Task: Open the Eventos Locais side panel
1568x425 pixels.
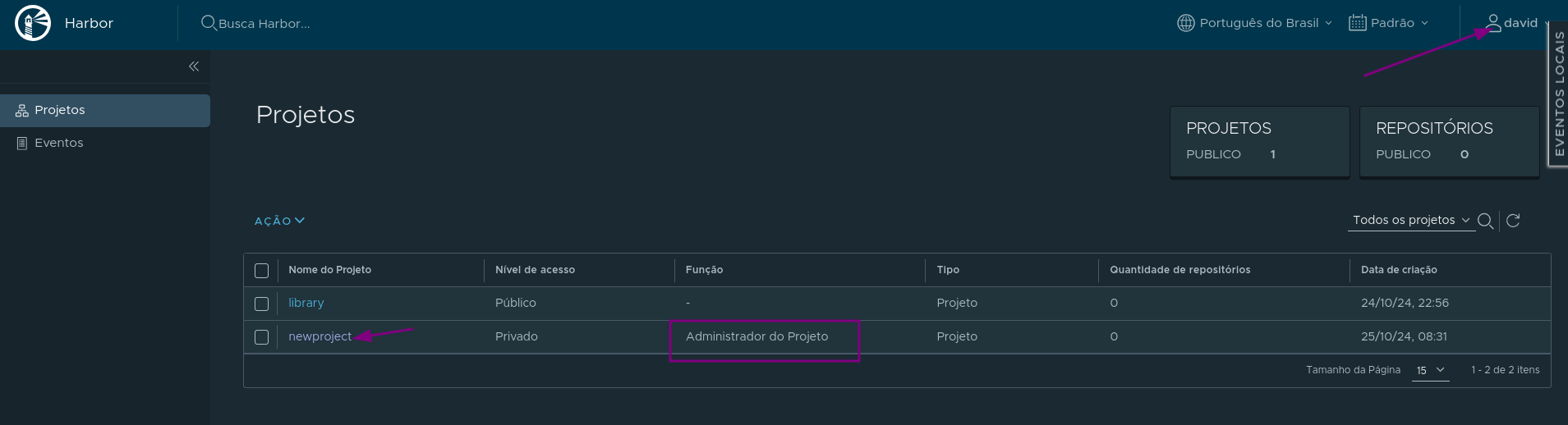Action: [x=1558, y=94]
